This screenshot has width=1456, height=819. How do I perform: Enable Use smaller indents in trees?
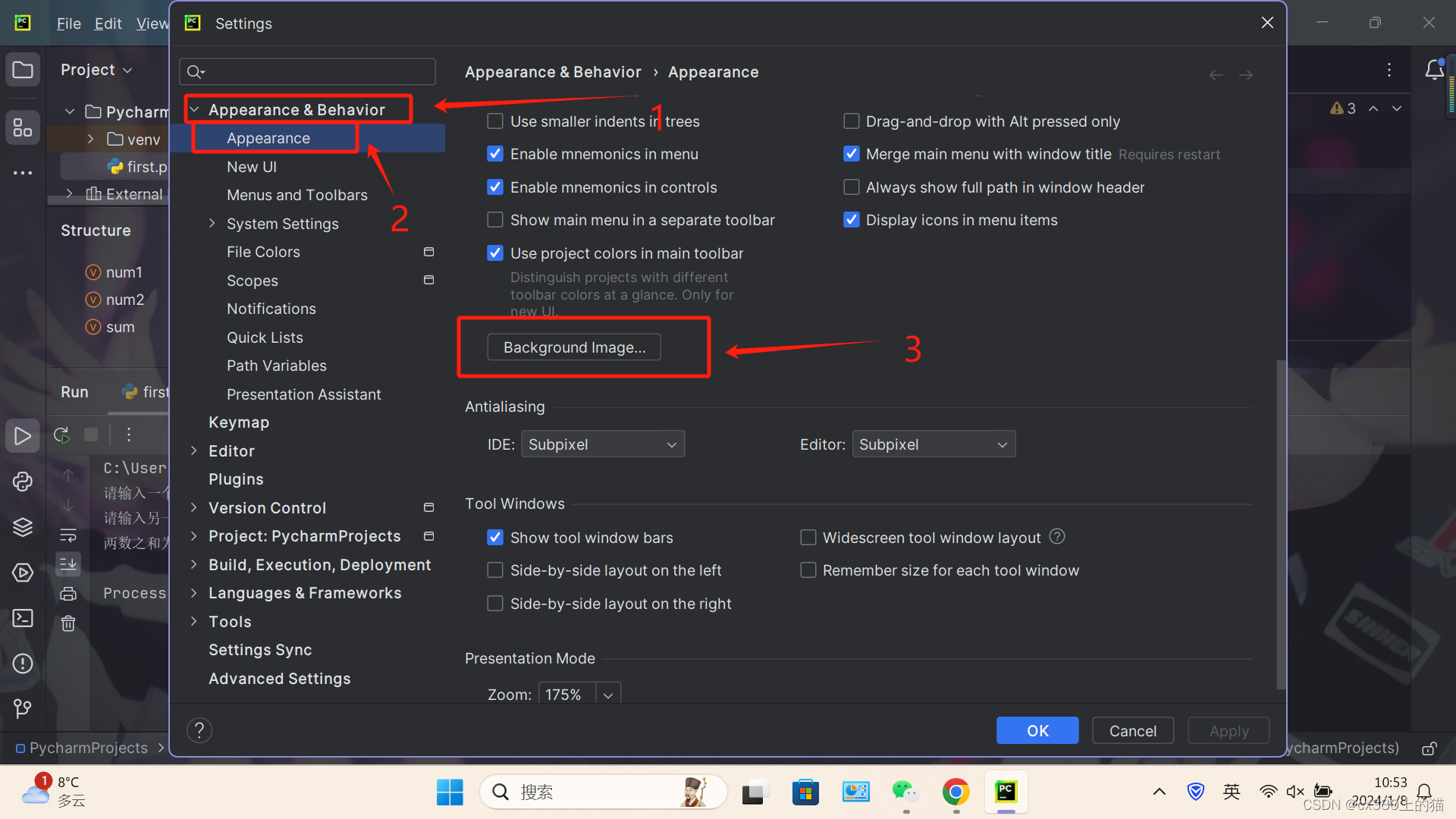pyautogui.click(x=495, y=121)
